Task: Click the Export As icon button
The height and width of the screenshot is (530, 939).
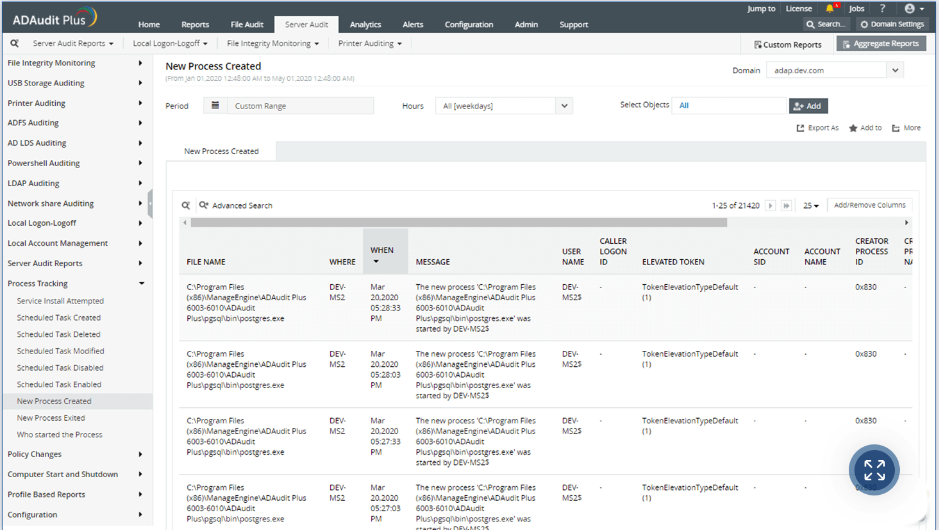Action: click(x=817, y=128)
